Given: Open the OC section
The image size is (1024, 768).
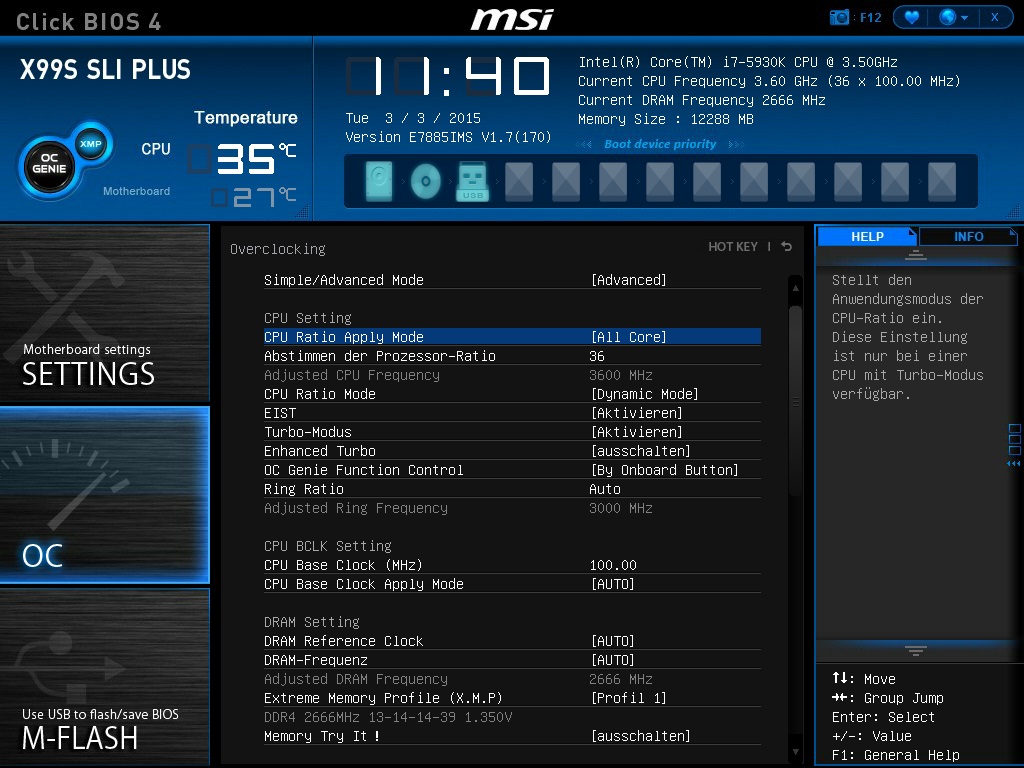Looking at the screenshot, I should click(104, 495).
